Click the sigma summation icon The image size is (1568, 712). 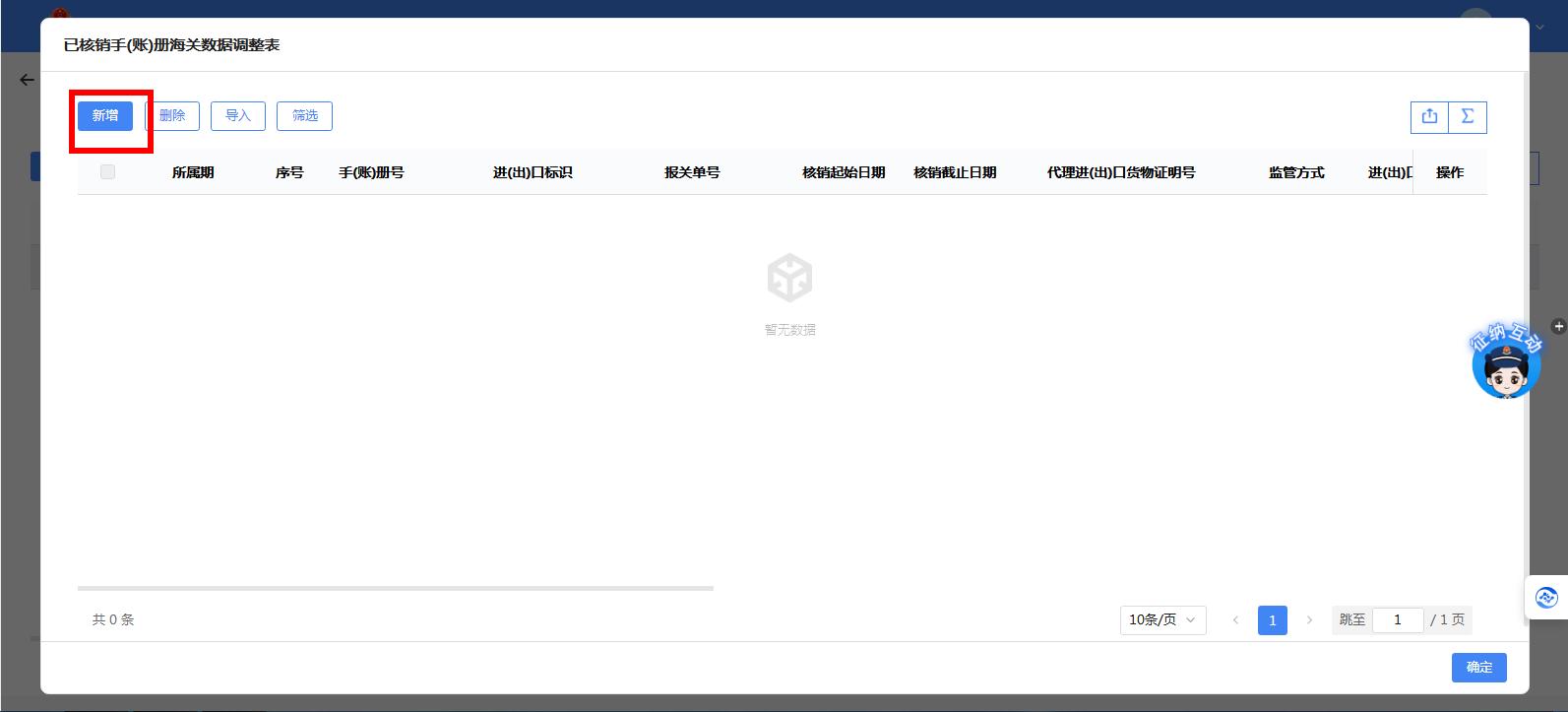coord(1467,116)
